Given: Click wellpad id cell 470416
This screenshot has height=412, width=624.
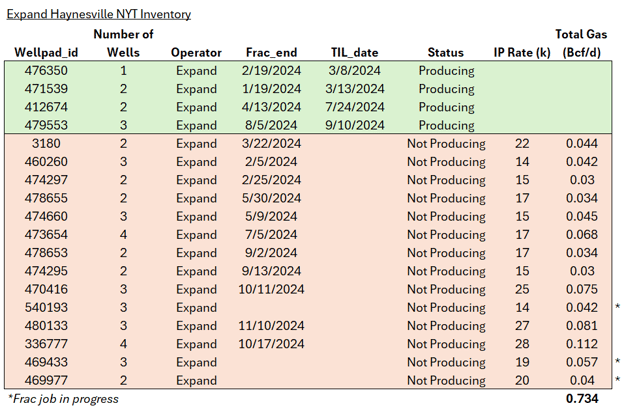Looking at the screenshot, I should (x=46, y=289).
